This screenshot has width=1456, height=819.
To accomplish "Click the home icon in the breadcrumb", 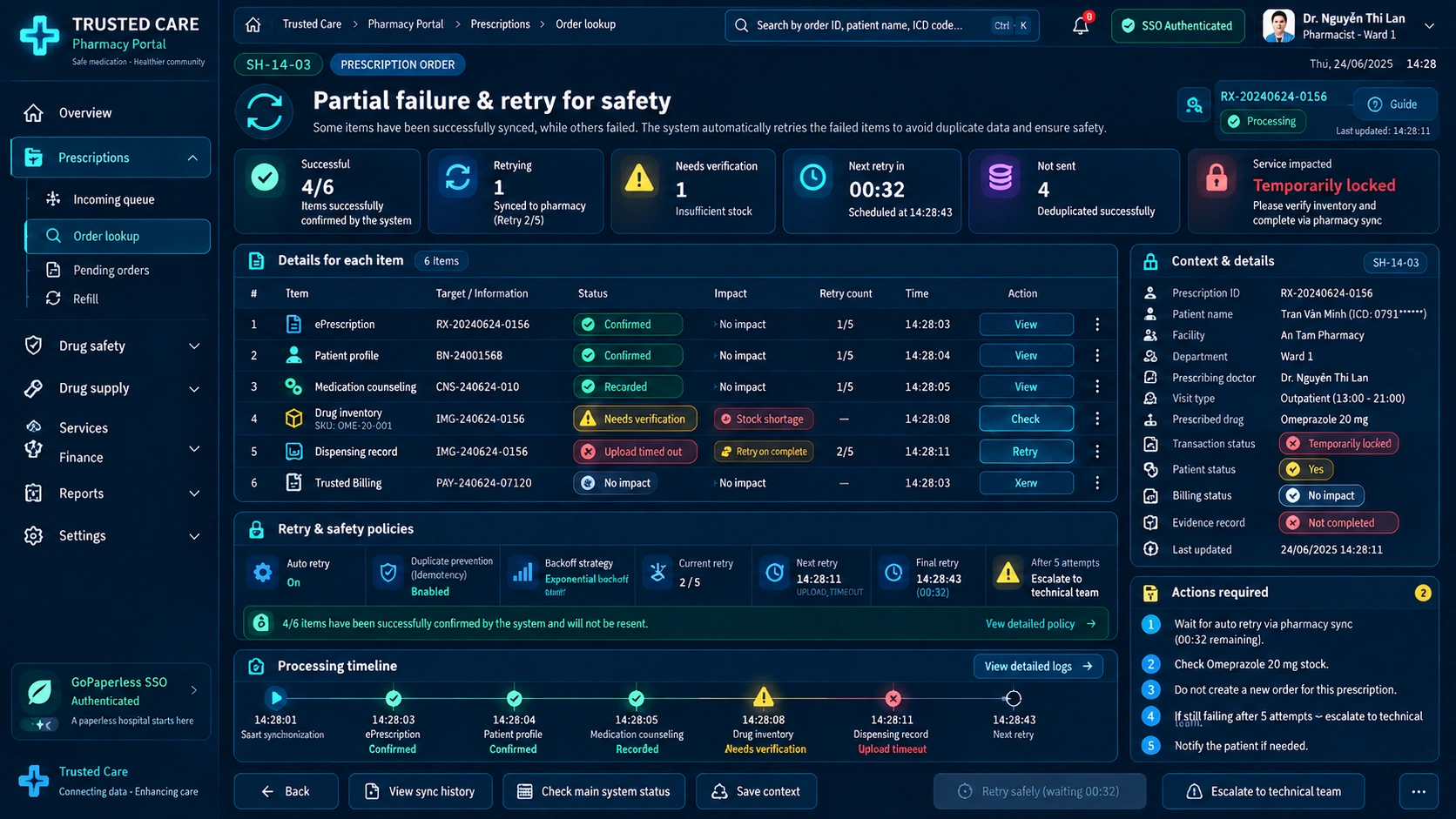I will point(253,24).
